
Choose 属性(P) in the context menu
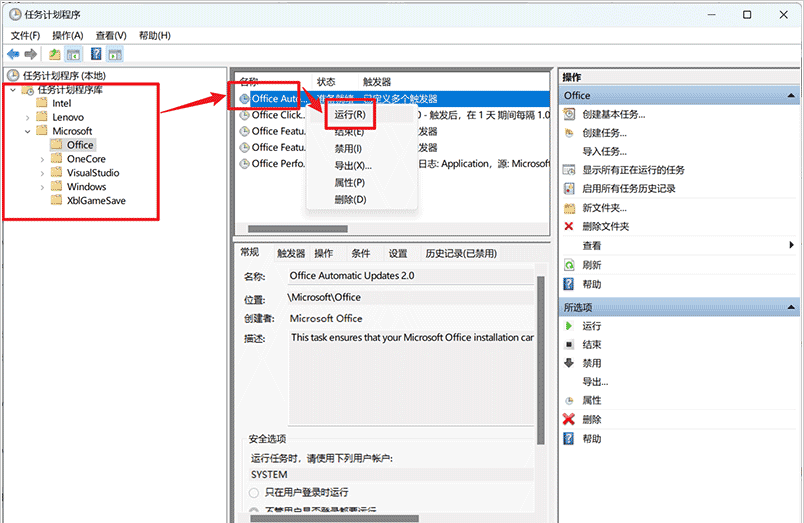coord(350,183)
